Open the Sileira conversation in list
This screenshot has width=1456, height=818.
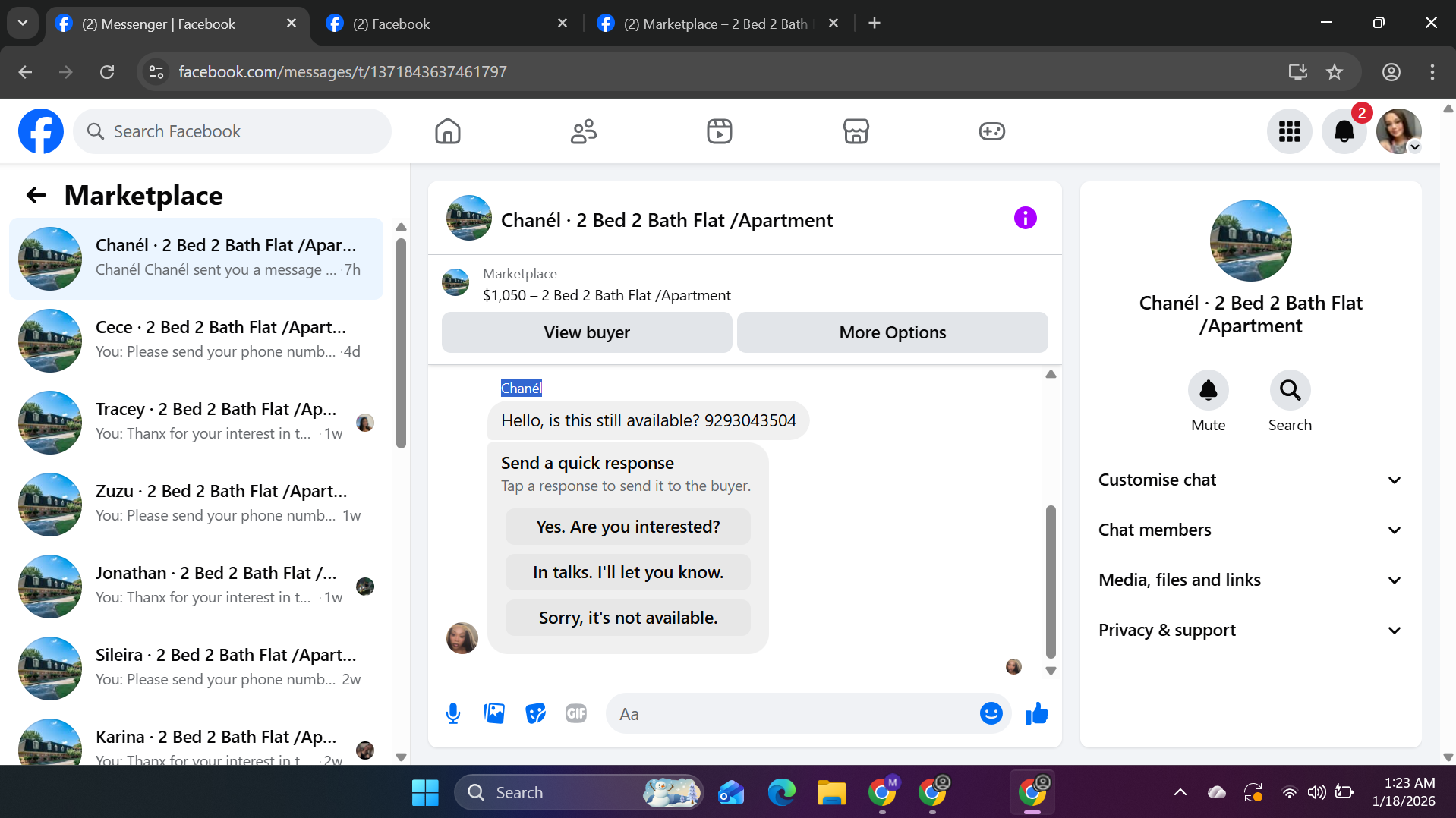pos(196,669)
